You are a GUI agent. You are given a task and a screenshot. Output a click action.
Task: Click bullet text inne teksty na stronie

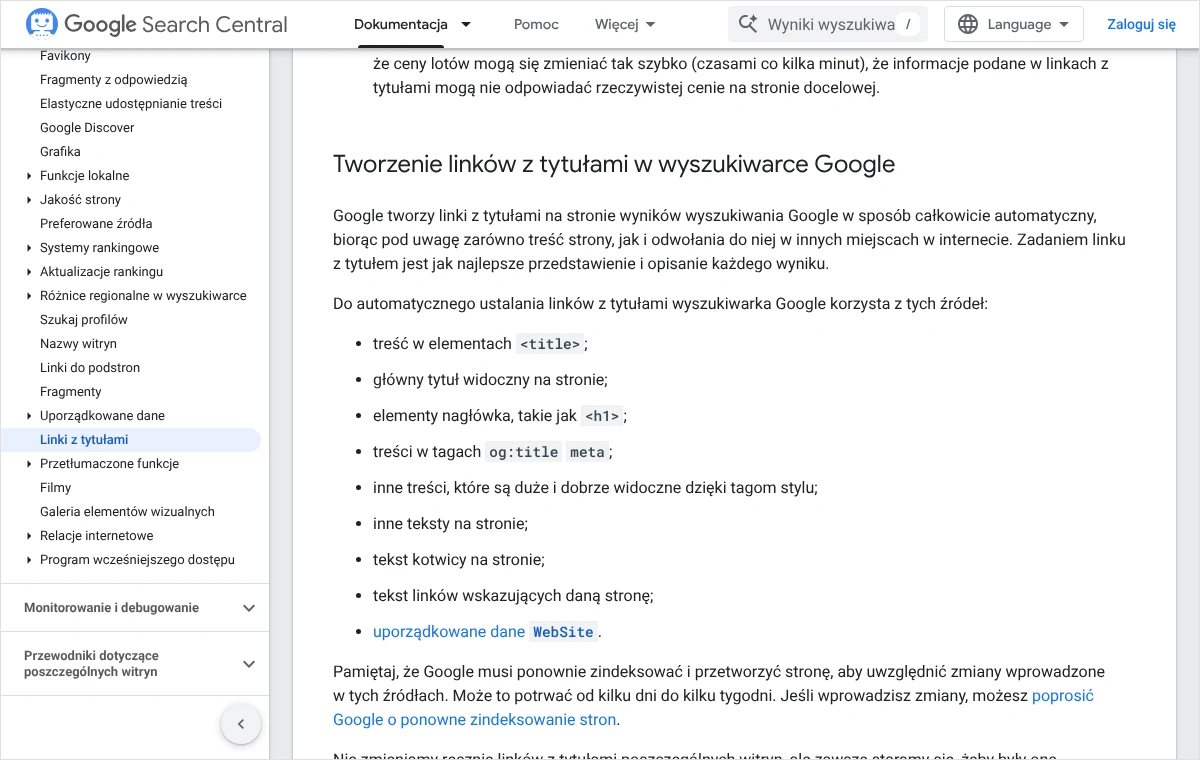[450, 524]
